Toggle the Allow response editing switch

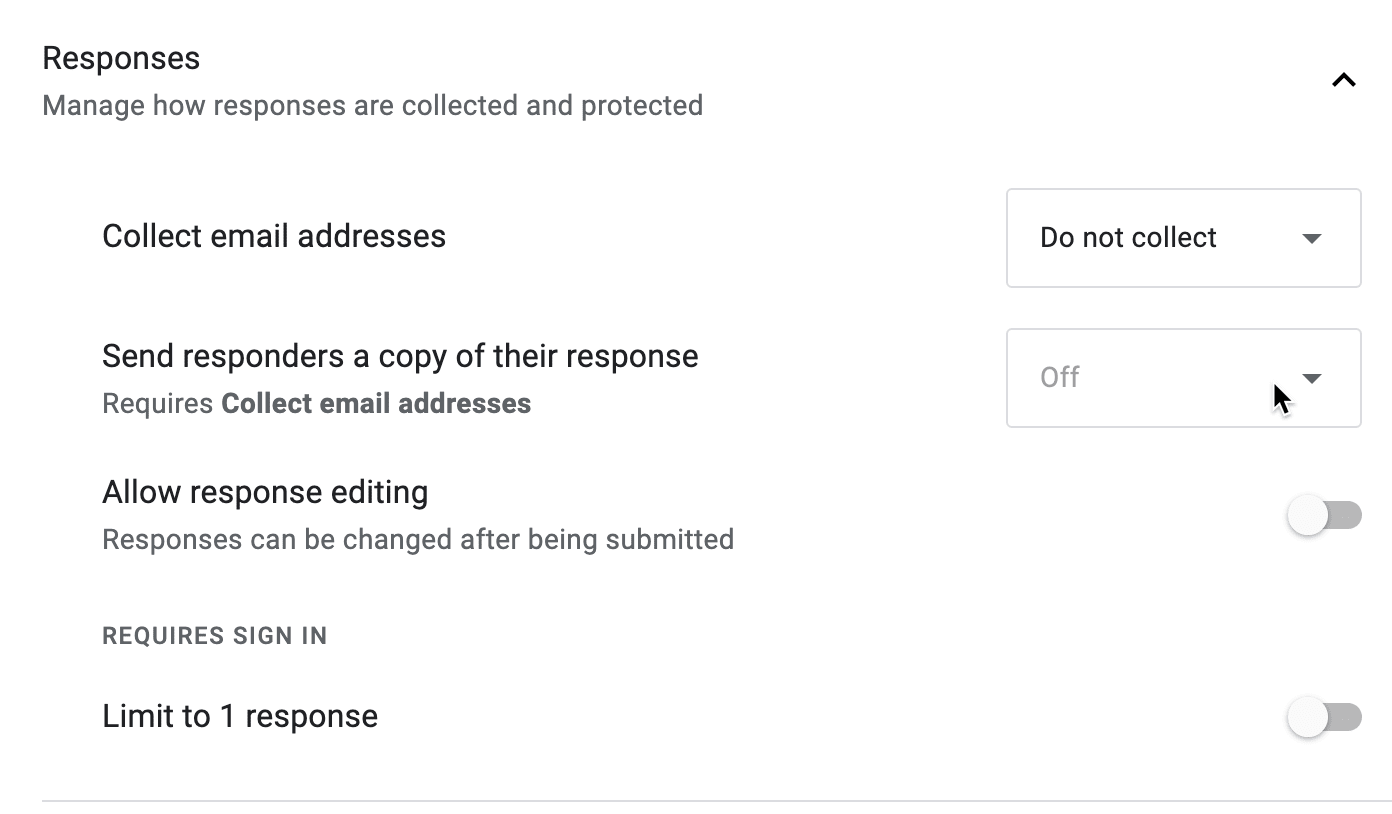[x=1325, y=515]
